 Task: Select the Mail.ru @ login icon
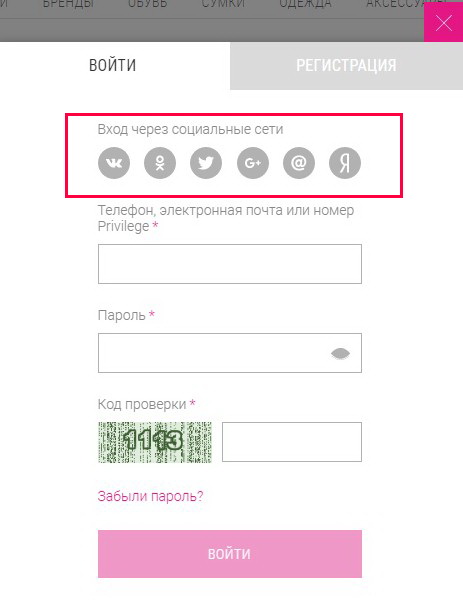(x=299, y=163)
